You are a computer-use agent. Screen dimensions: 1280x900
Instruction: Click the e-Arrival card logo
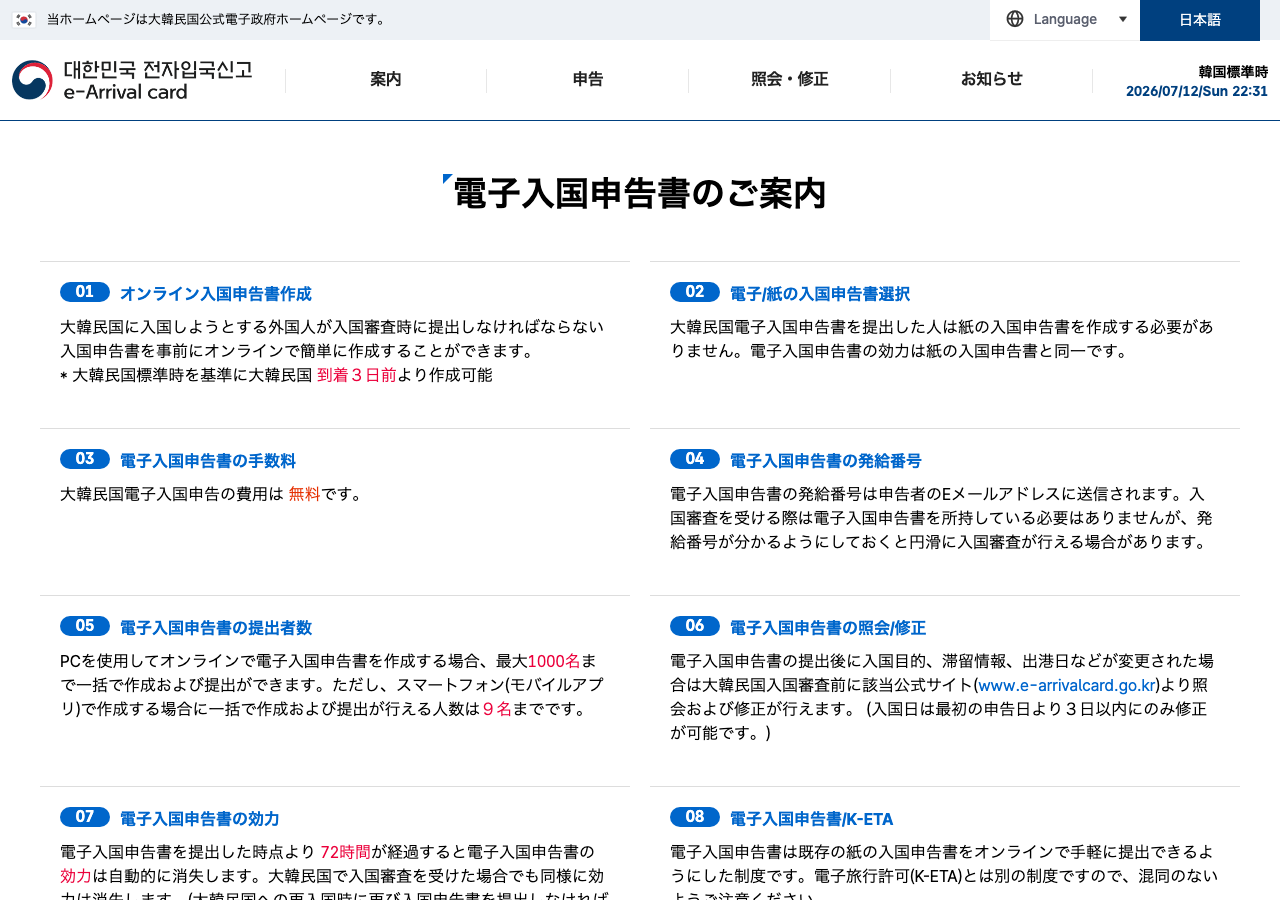pyautogui.click(x=132, y=80)
